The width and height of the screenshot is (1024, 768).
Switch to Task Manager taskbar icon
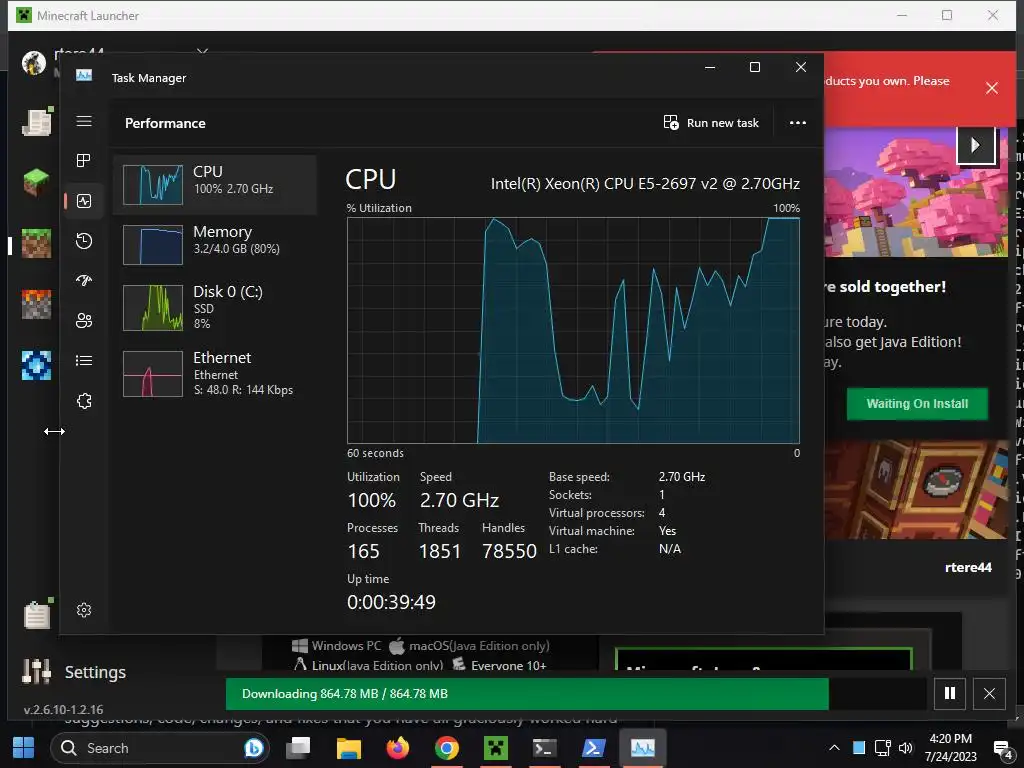click(643, 748)
